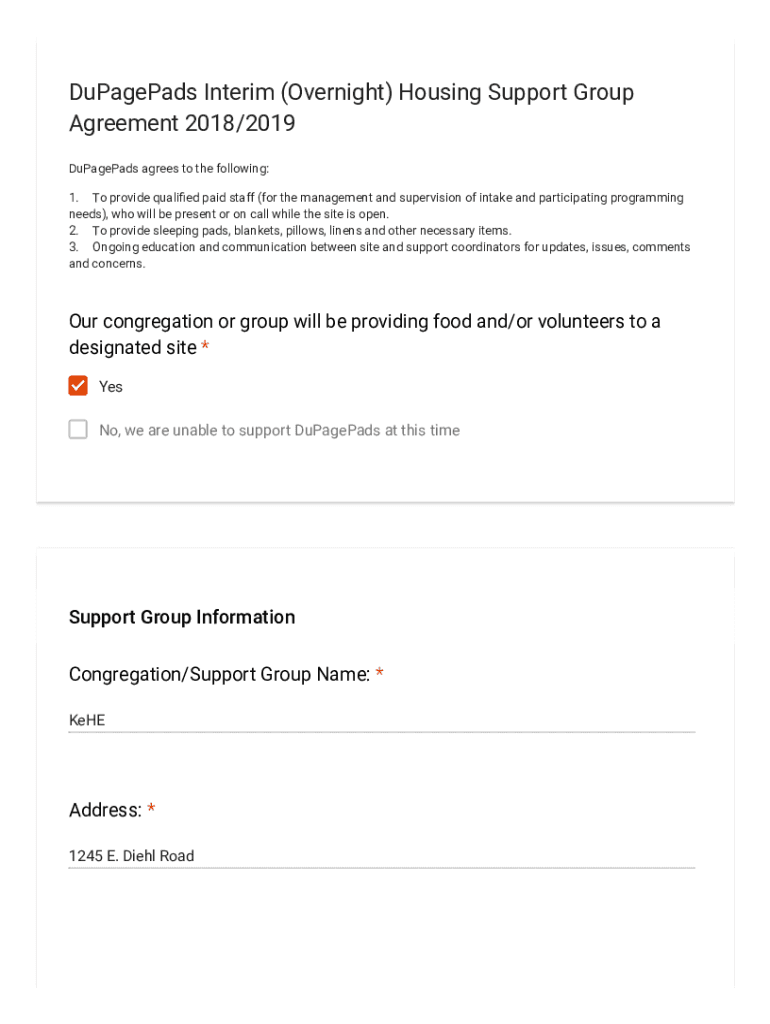This screenshot has height=1024, width=770.
Task: Click item 3 about ongoing education and communication
Action: click(380, 255)
